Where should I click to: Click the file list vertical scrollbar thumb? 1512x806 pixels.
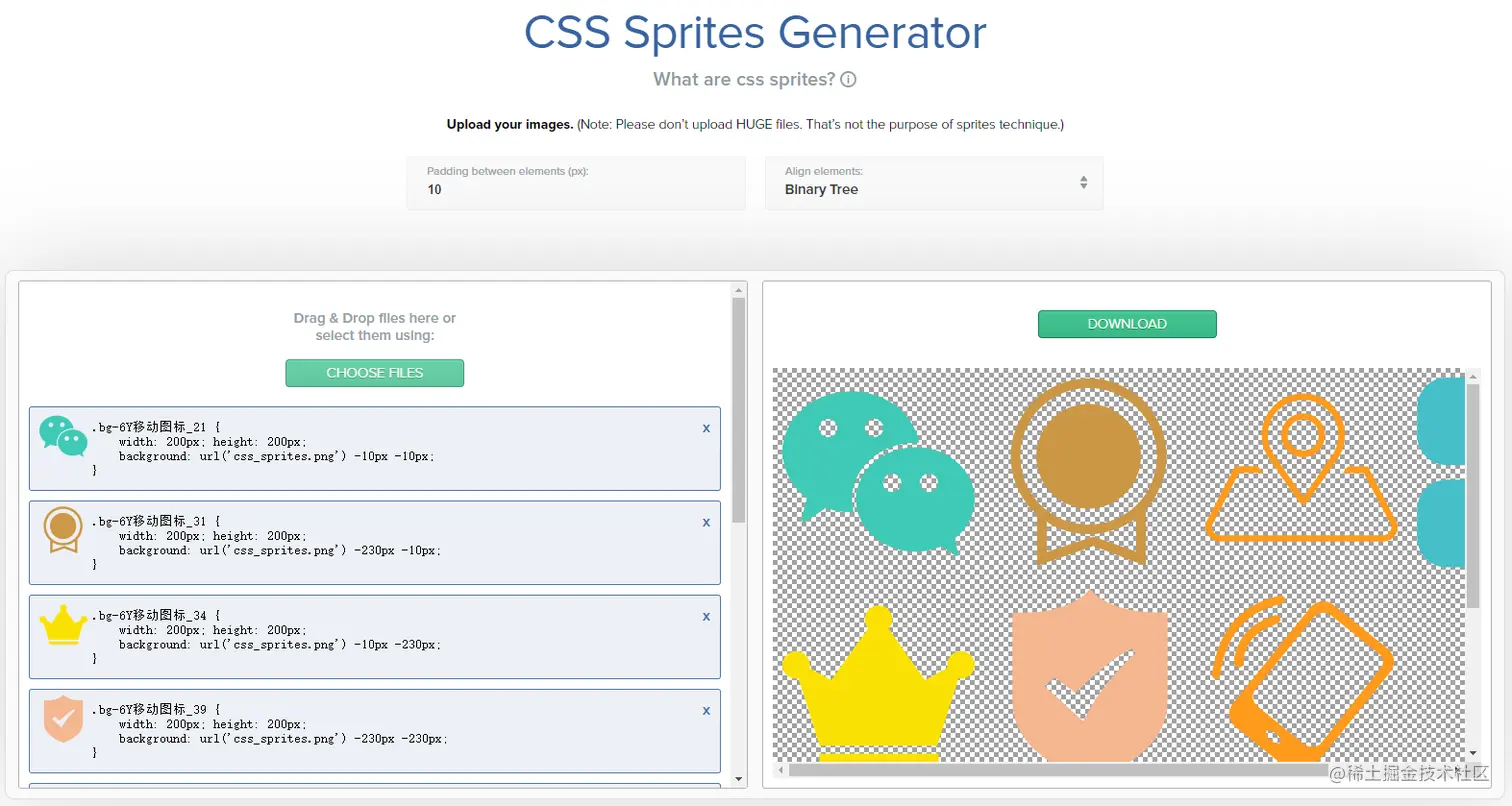click(x=739, y=410)
